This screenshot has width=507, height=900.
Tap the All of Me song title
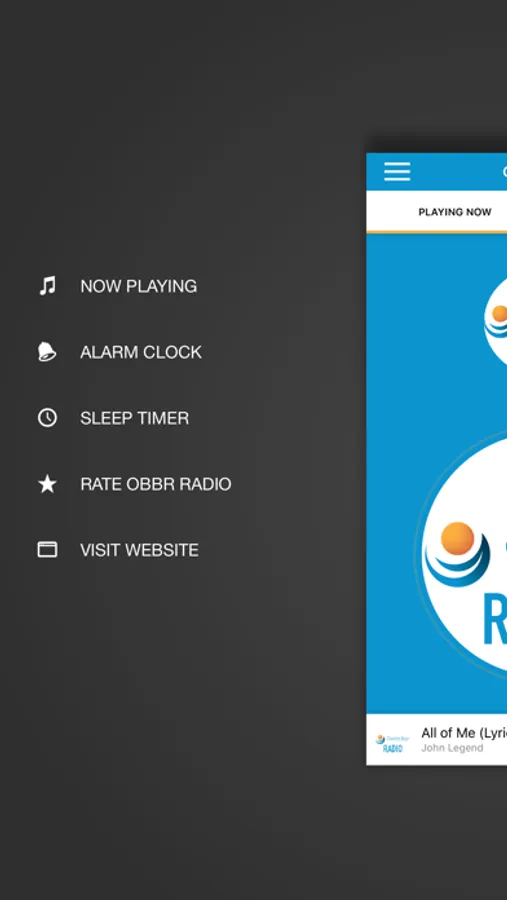[464, 732]
